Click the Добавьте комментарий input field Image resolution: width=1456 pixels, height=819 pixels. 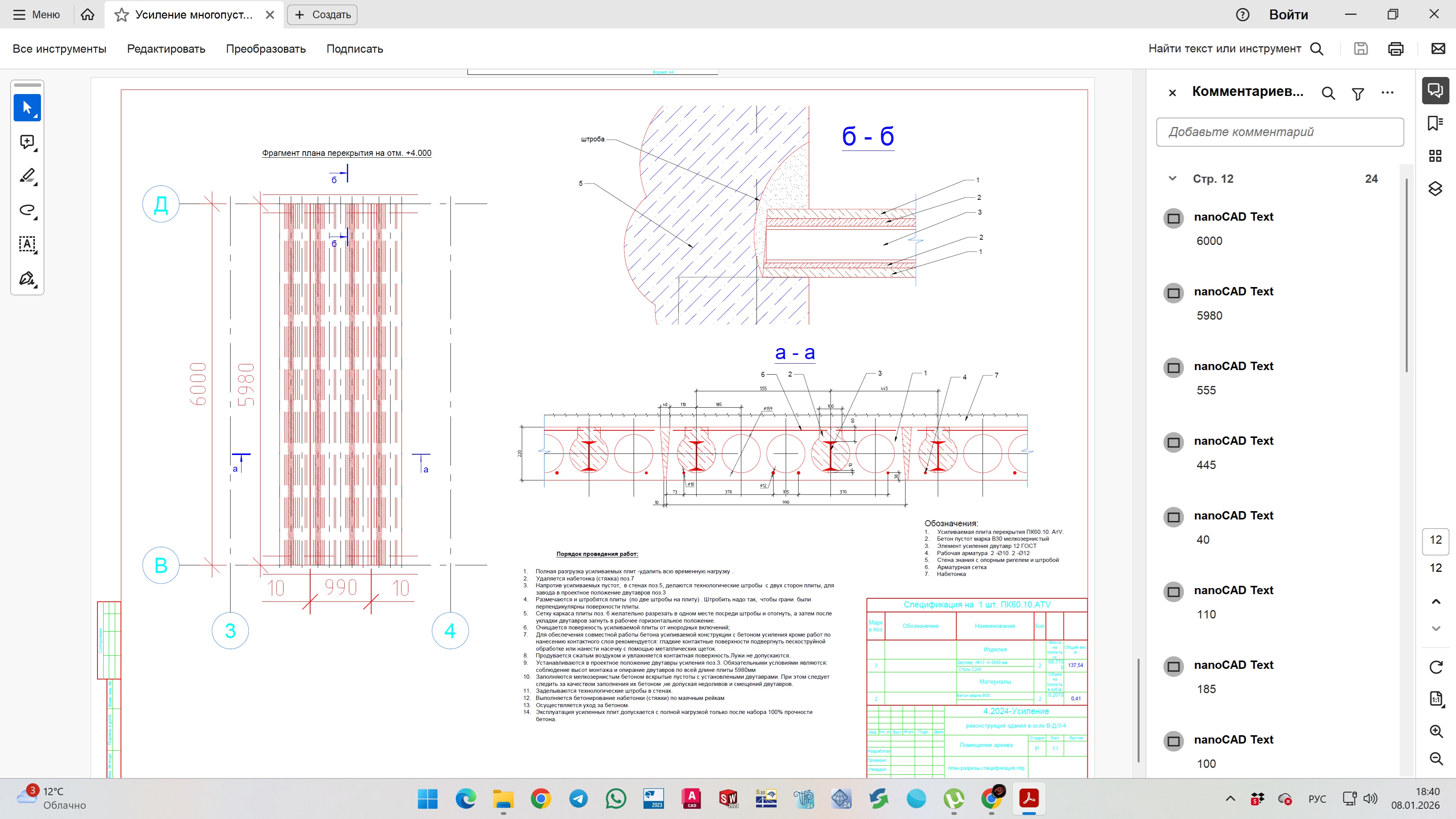(x=1280, y=132)
